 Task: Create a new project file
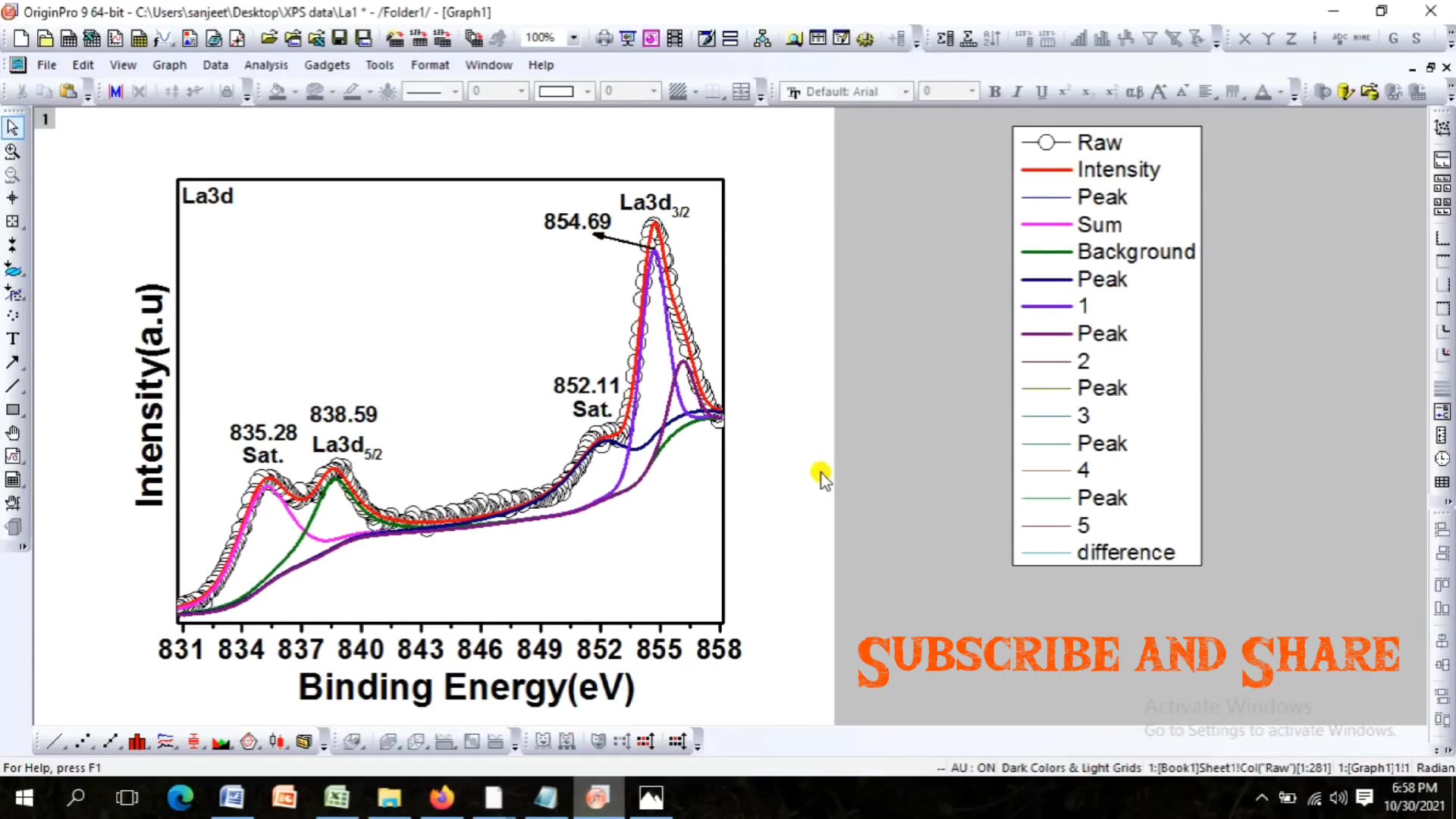point(20,38)
